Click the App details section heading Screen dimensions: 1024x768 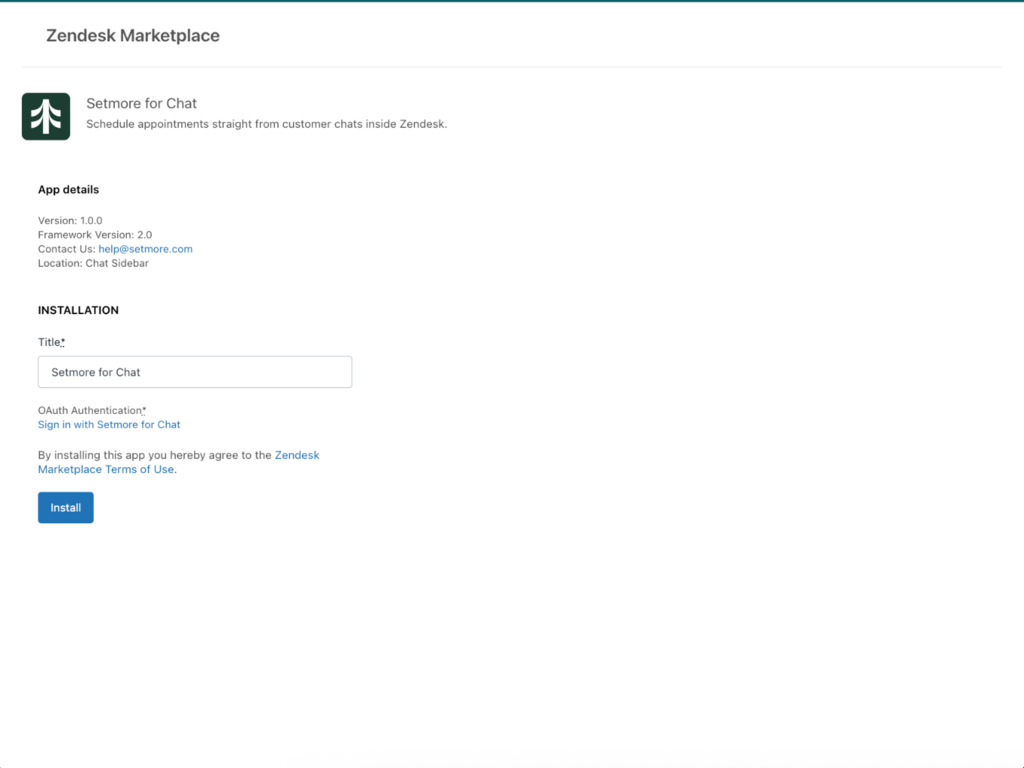68,189
